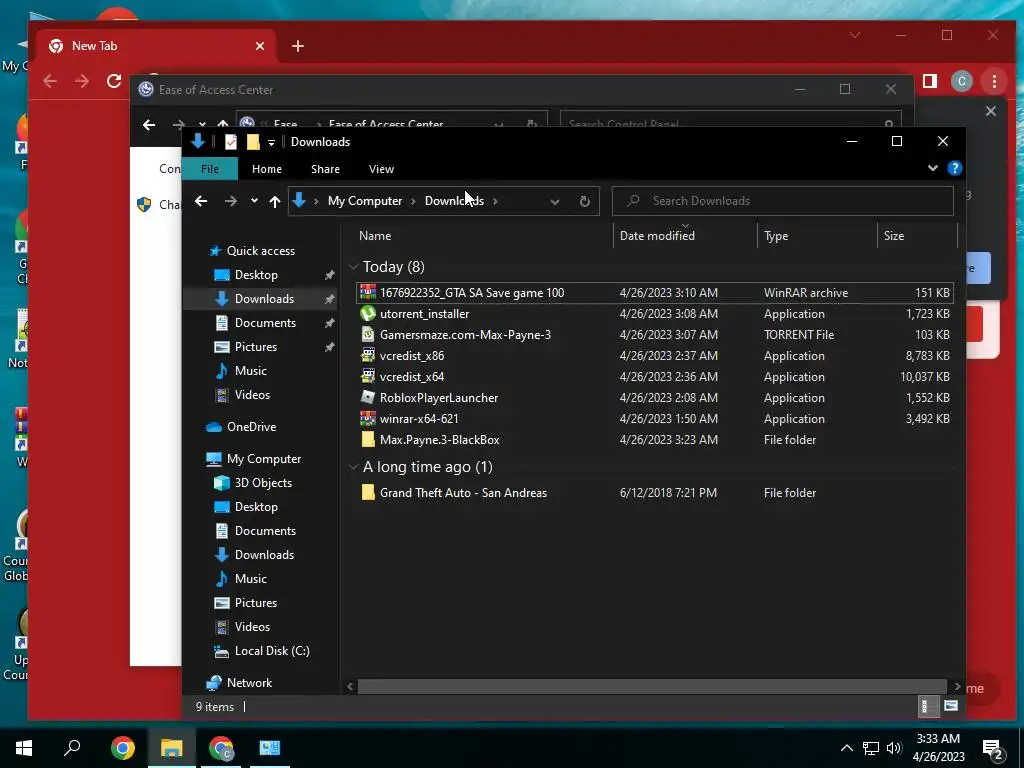The height and width of the screenshot is (768, 1024).
Task: Open the File ribbon tab
Action: pyautogui.click(x=210, y=169)
